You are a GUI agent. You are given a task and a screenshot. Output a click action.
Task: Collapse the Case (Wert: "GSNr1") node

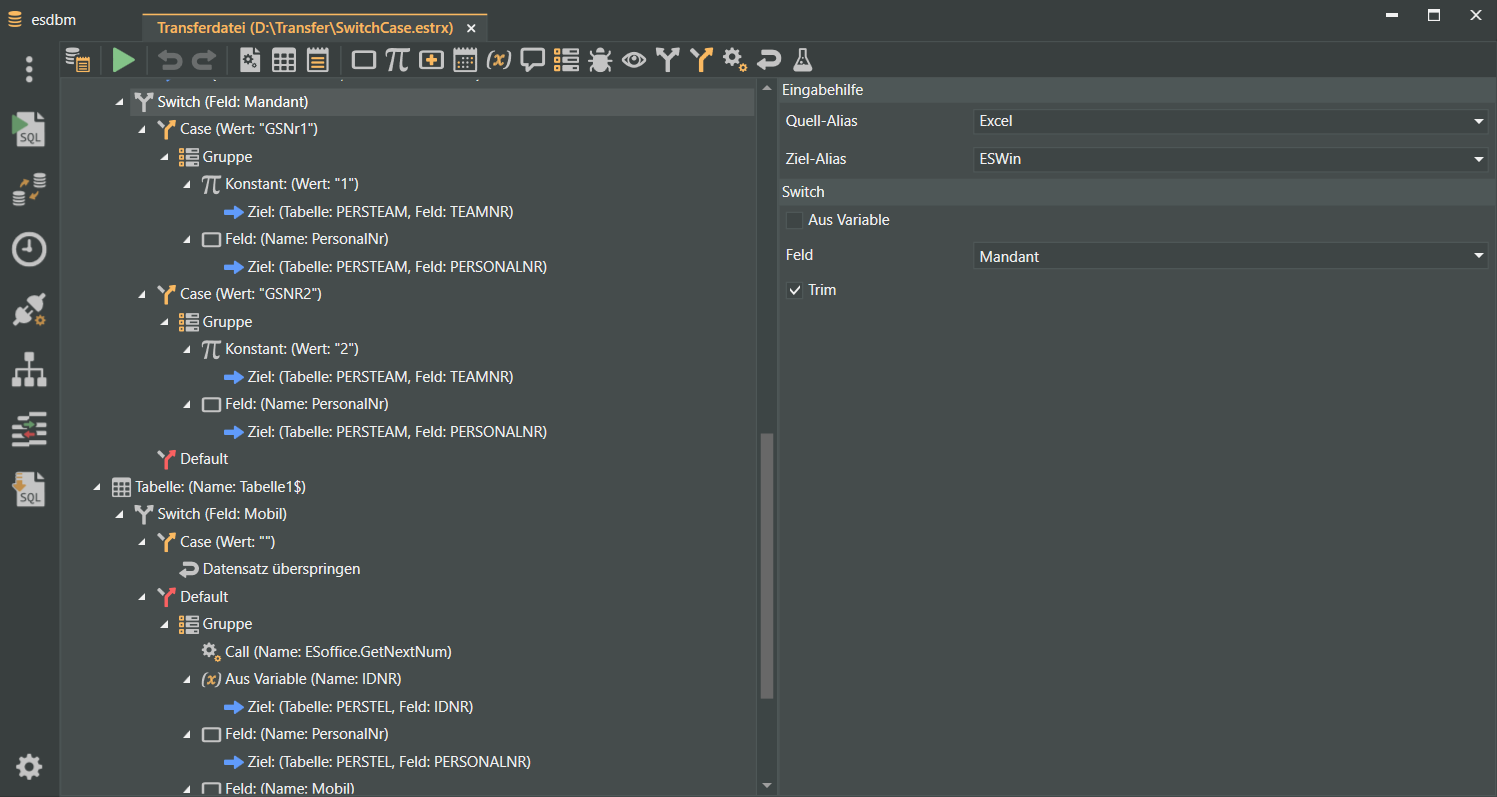point(143,129)
